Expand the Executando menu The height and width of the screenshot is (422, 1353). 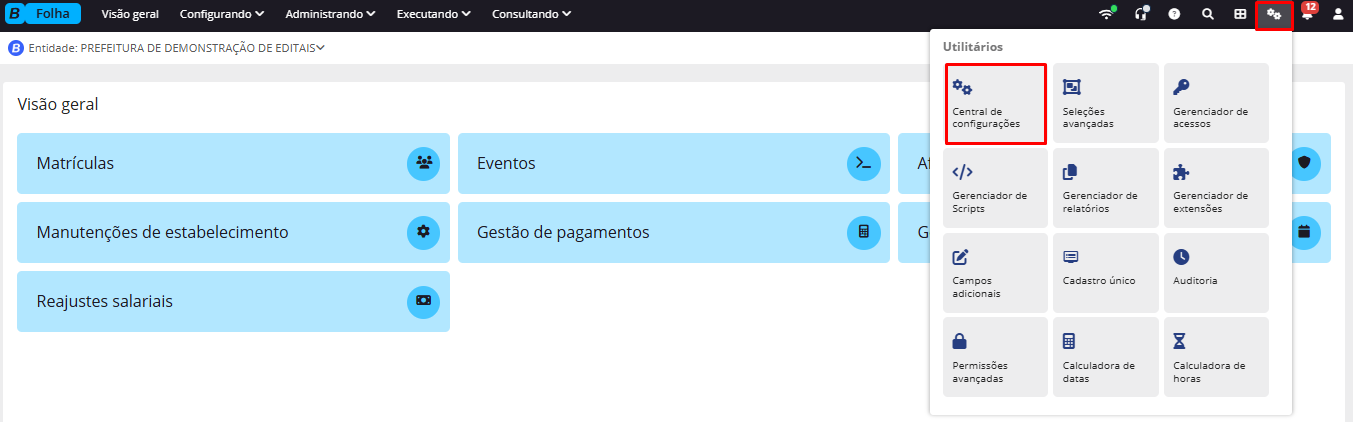point(434,15)
